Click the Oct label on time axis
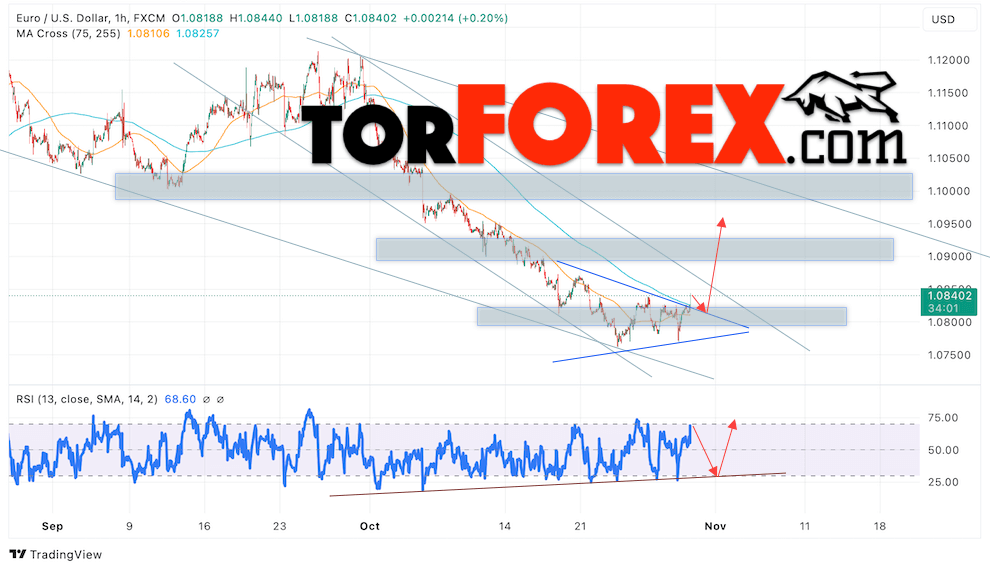Viewport: 990px width, 570px height. (369, 526)
